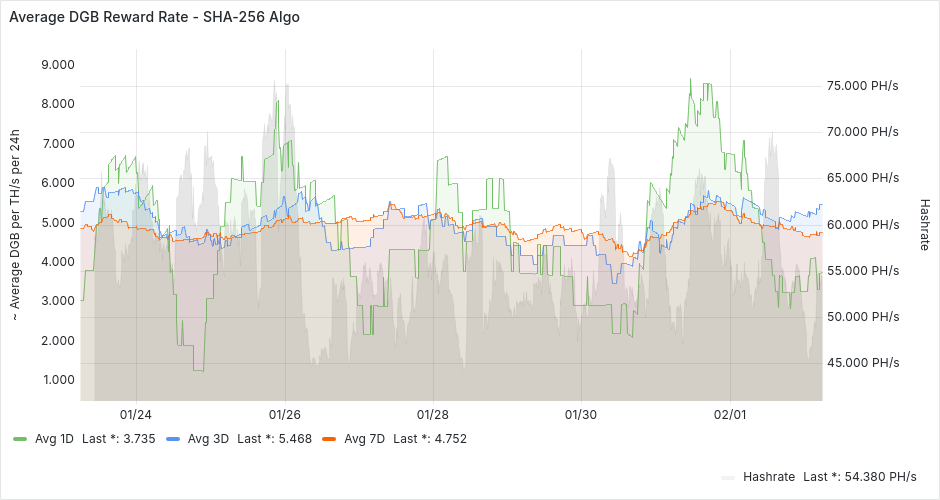Click the 01/24 date tick on x-axis
The width and height of the screenshot is (940, 500).
point(136,414)
